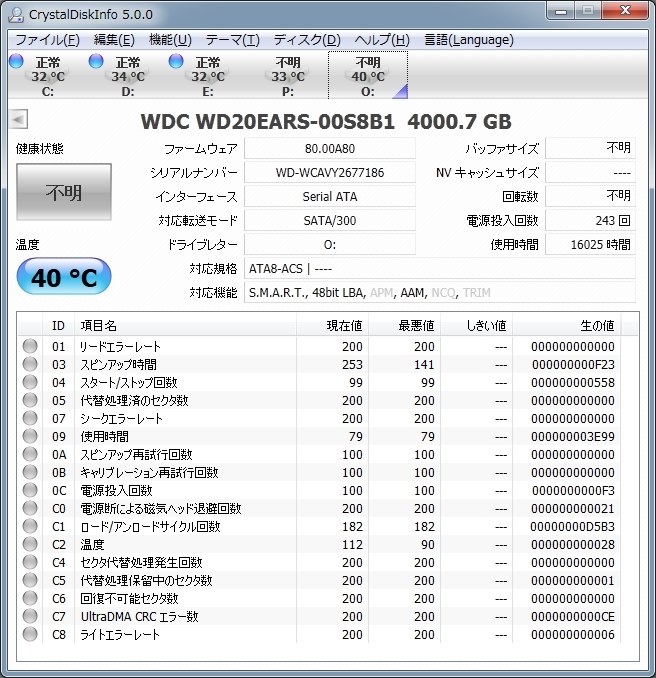The height and width of the screenshot is (678, 656).
Task: Click the model title WDC WD20EARS-00S8B1
Action: [x=268, y=122]
